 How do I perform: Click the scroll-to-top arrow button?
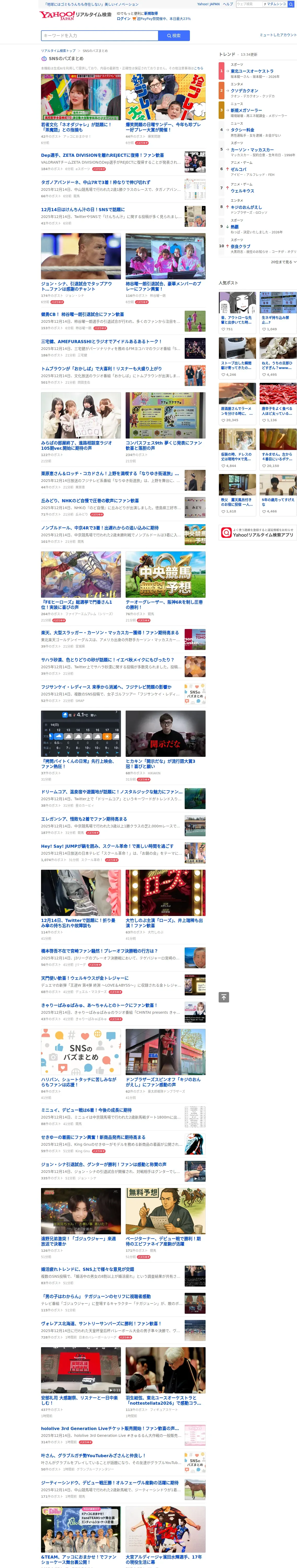point(224,997)
